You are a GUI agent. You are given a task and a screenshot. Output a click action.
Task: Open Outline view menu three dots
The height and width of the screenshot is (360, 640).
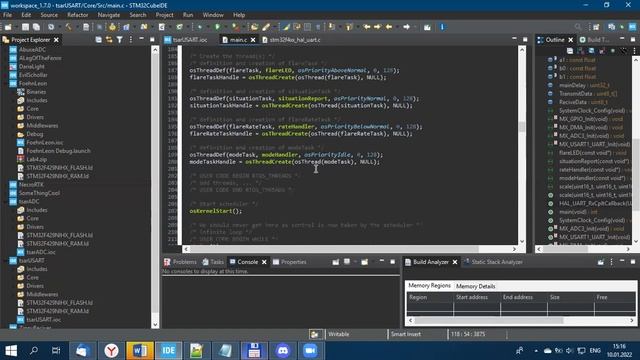click(x=634, y=51)
